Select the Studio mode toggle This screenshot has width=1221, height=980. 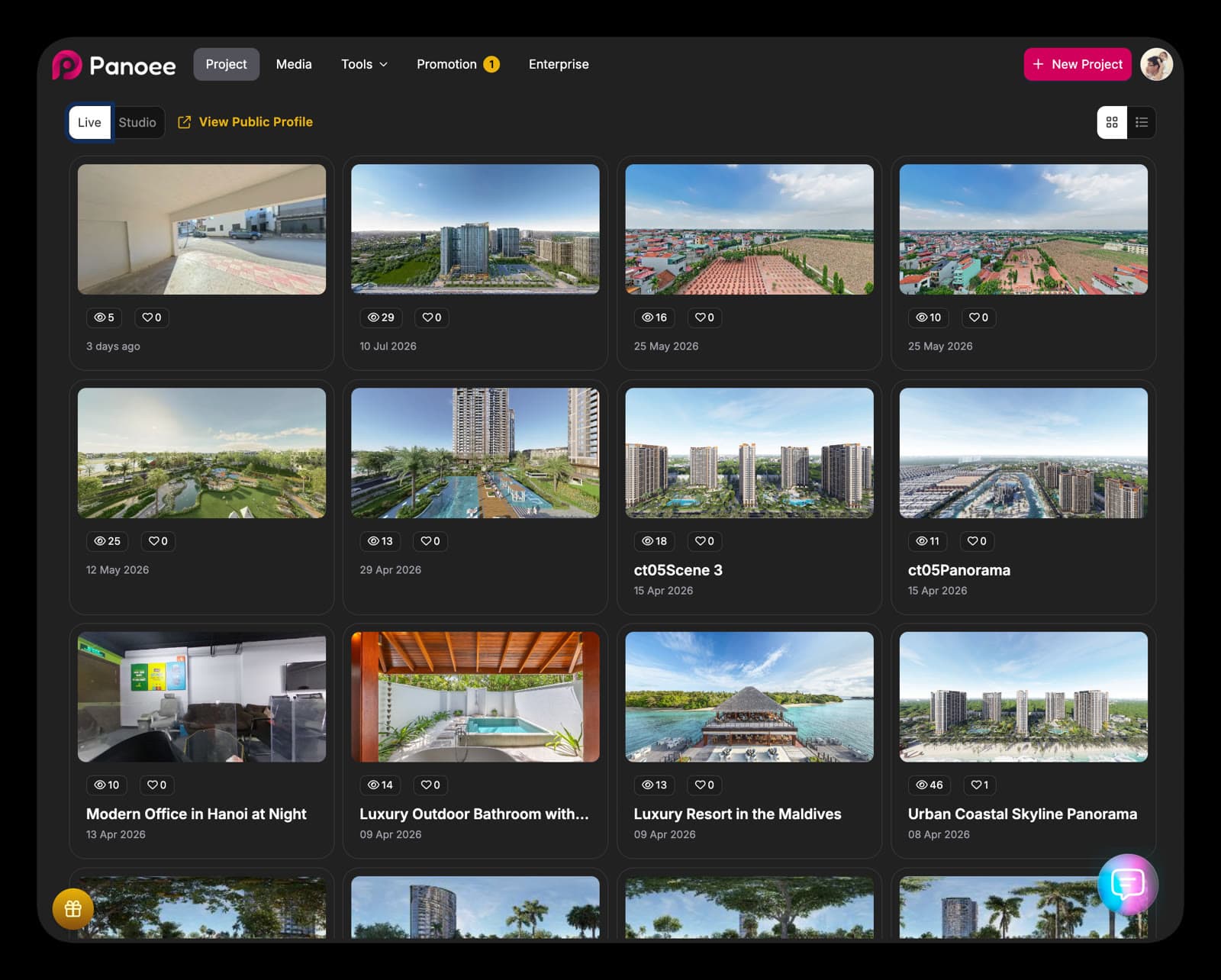click(137, 122)
